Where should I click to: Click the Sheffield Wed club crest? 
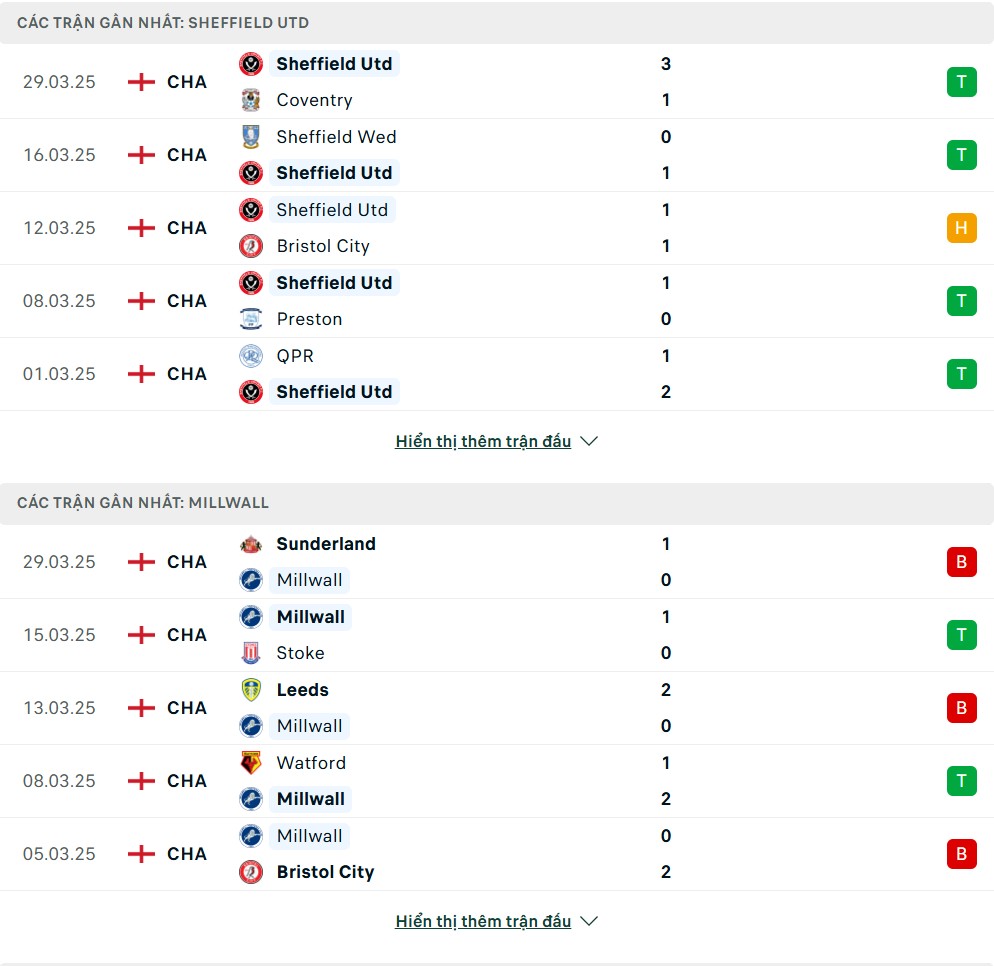(251, 137)
